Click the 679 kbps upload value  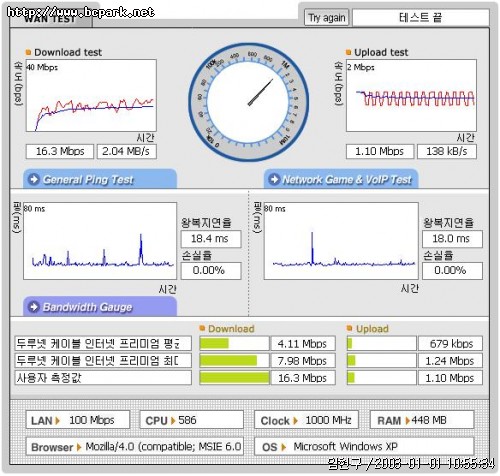tap(450, 343)
